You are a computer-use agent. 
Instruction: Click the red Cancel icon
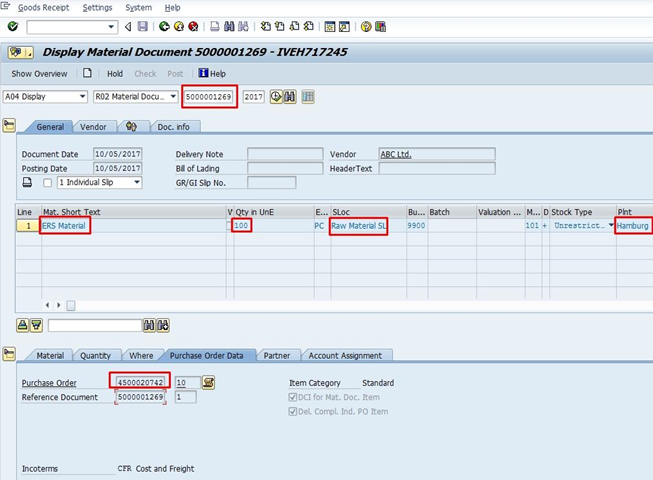pyautogui.click(x=193, y=27)
